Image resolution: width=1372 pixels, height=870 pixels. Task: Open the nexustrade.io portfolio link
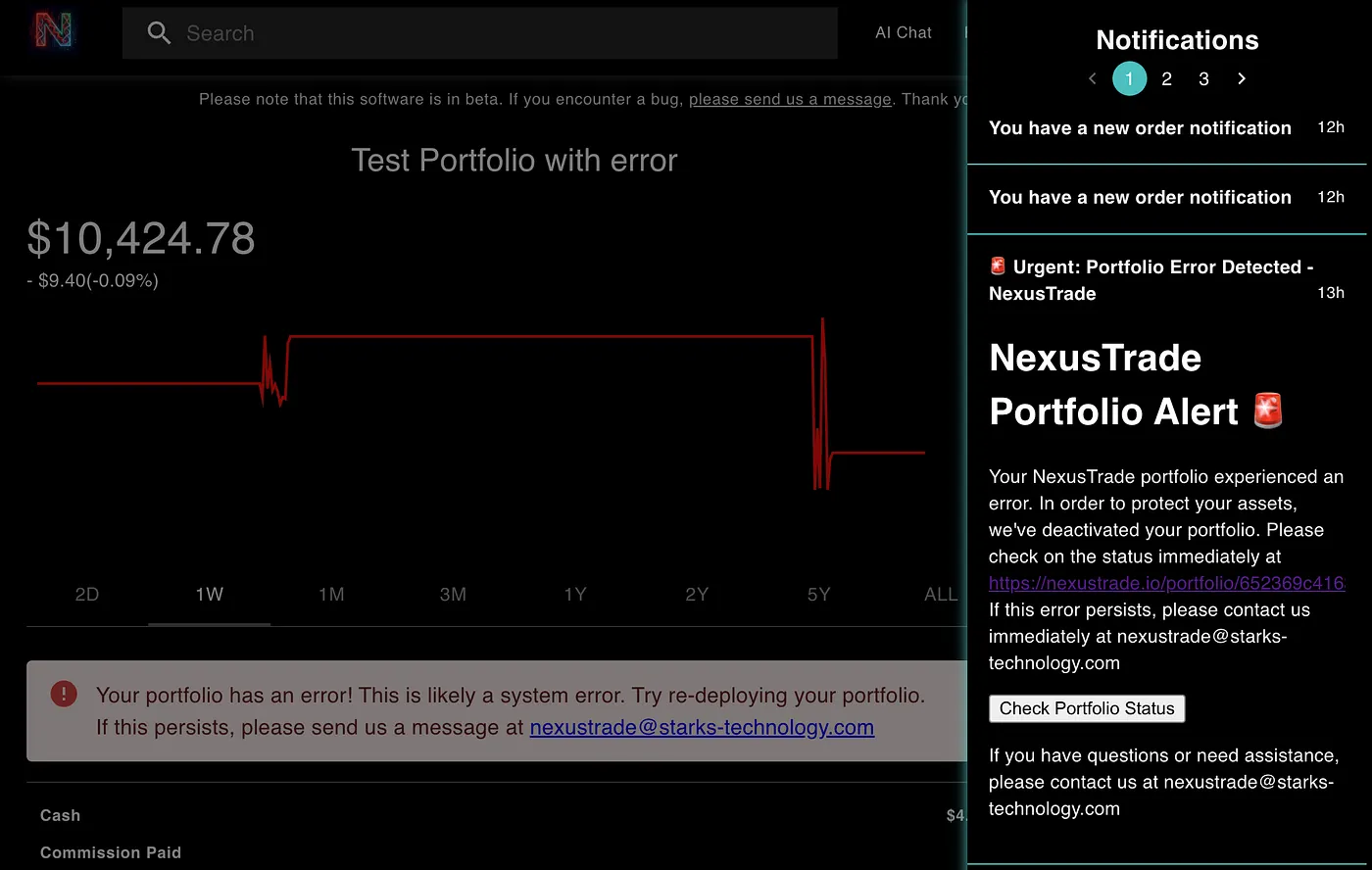(x=1166, y=583)
